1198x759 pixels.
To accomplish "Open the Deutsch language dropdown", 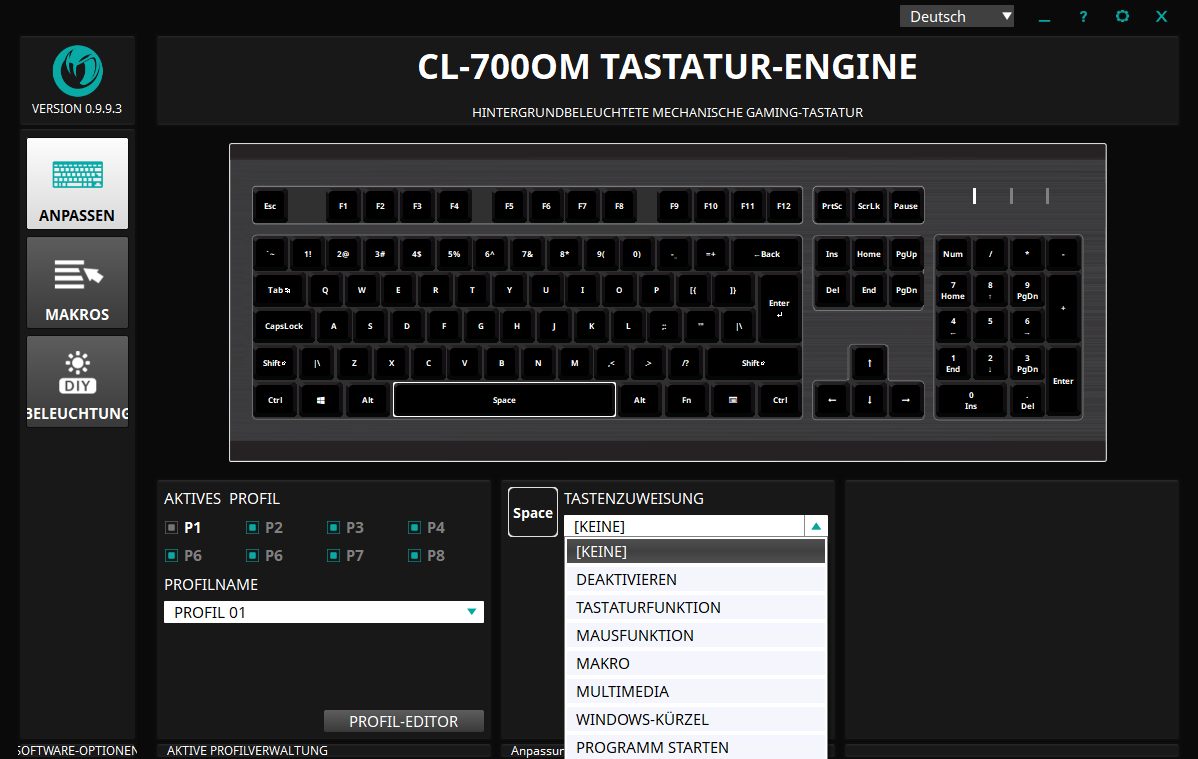I will 957,16.
